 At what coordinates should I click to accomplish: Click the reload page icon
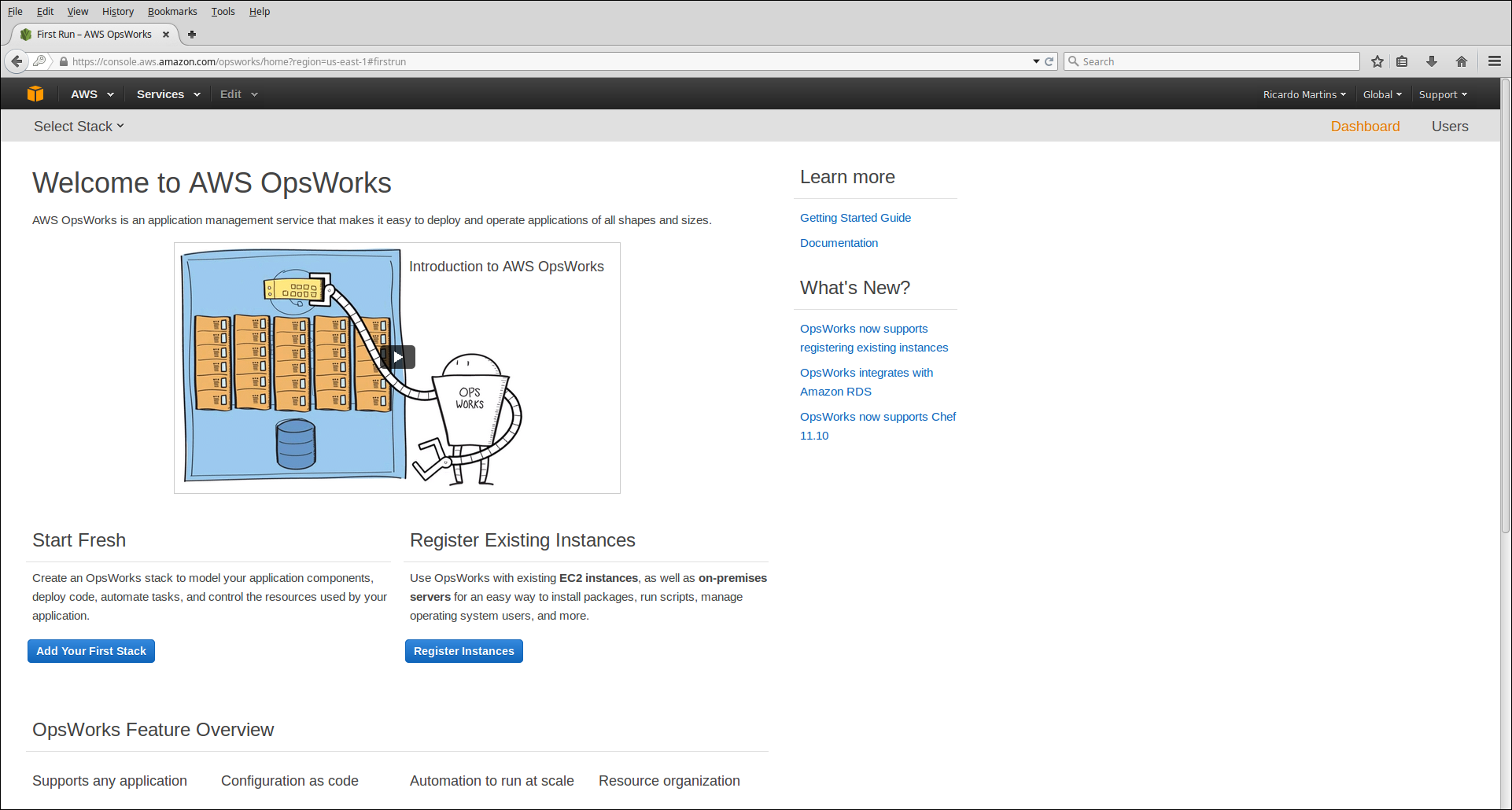pyautogui.click(x=1049, y=61)
